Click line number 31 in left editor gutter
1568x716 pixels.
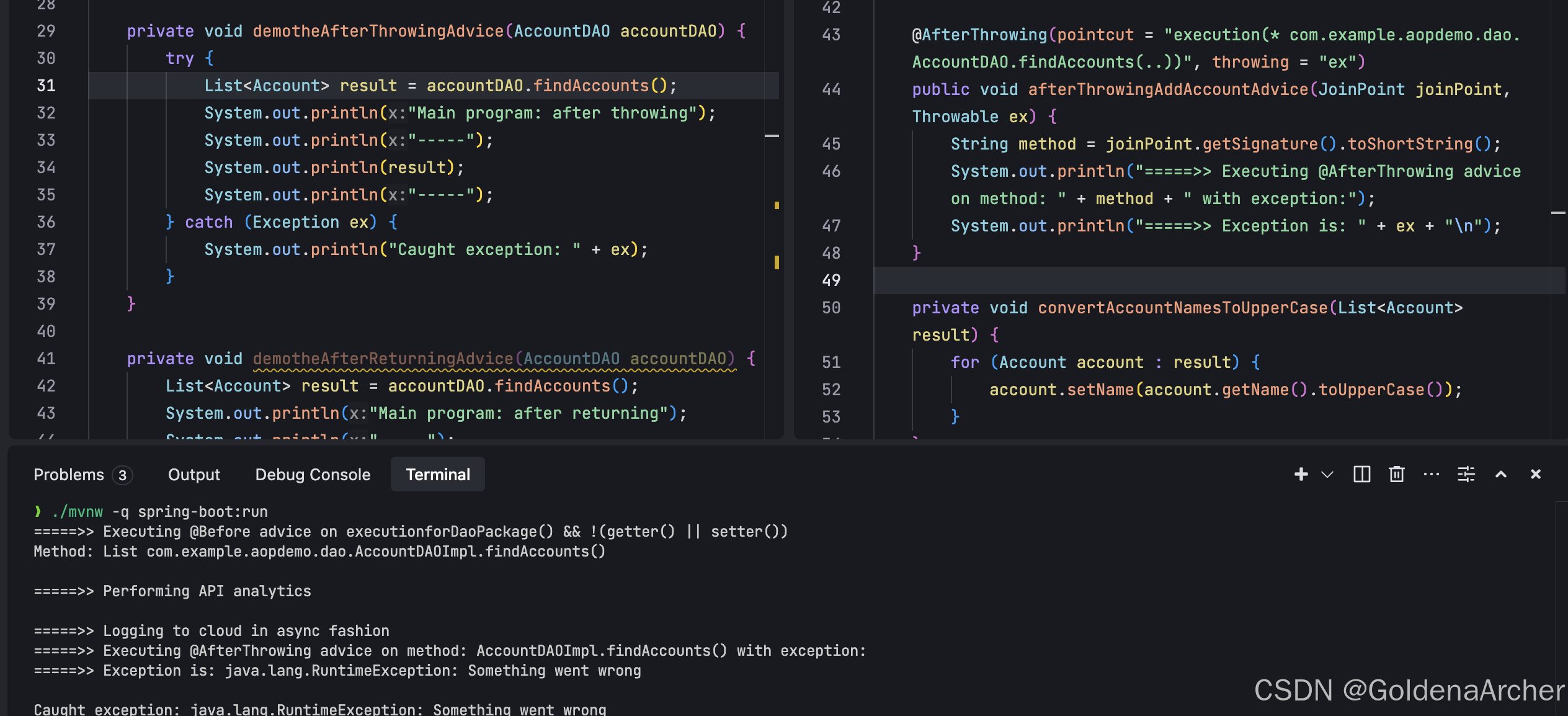coord(46,86)
